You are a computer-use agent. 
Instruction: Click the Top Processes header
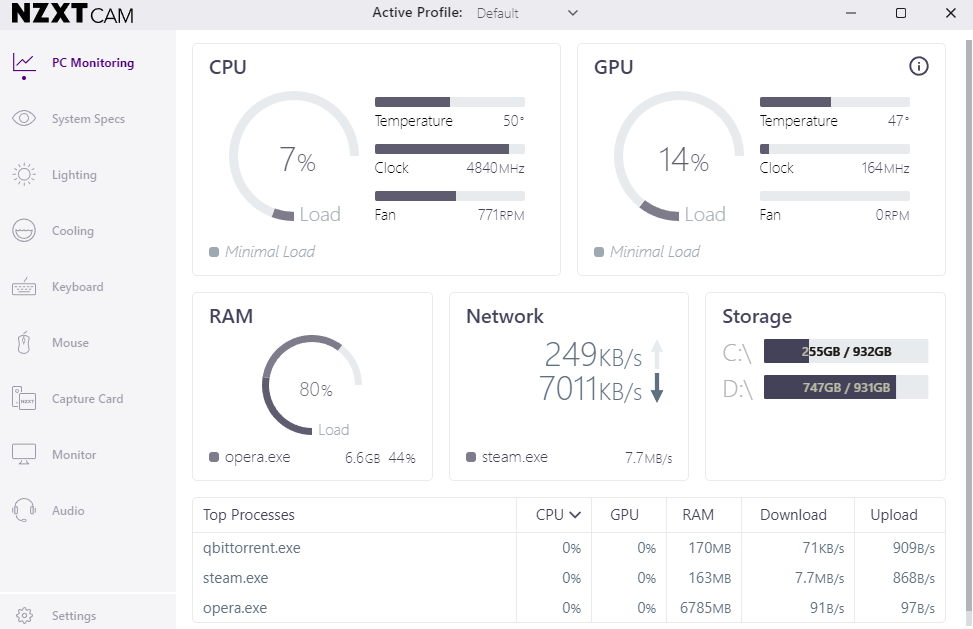coord(249,515)
